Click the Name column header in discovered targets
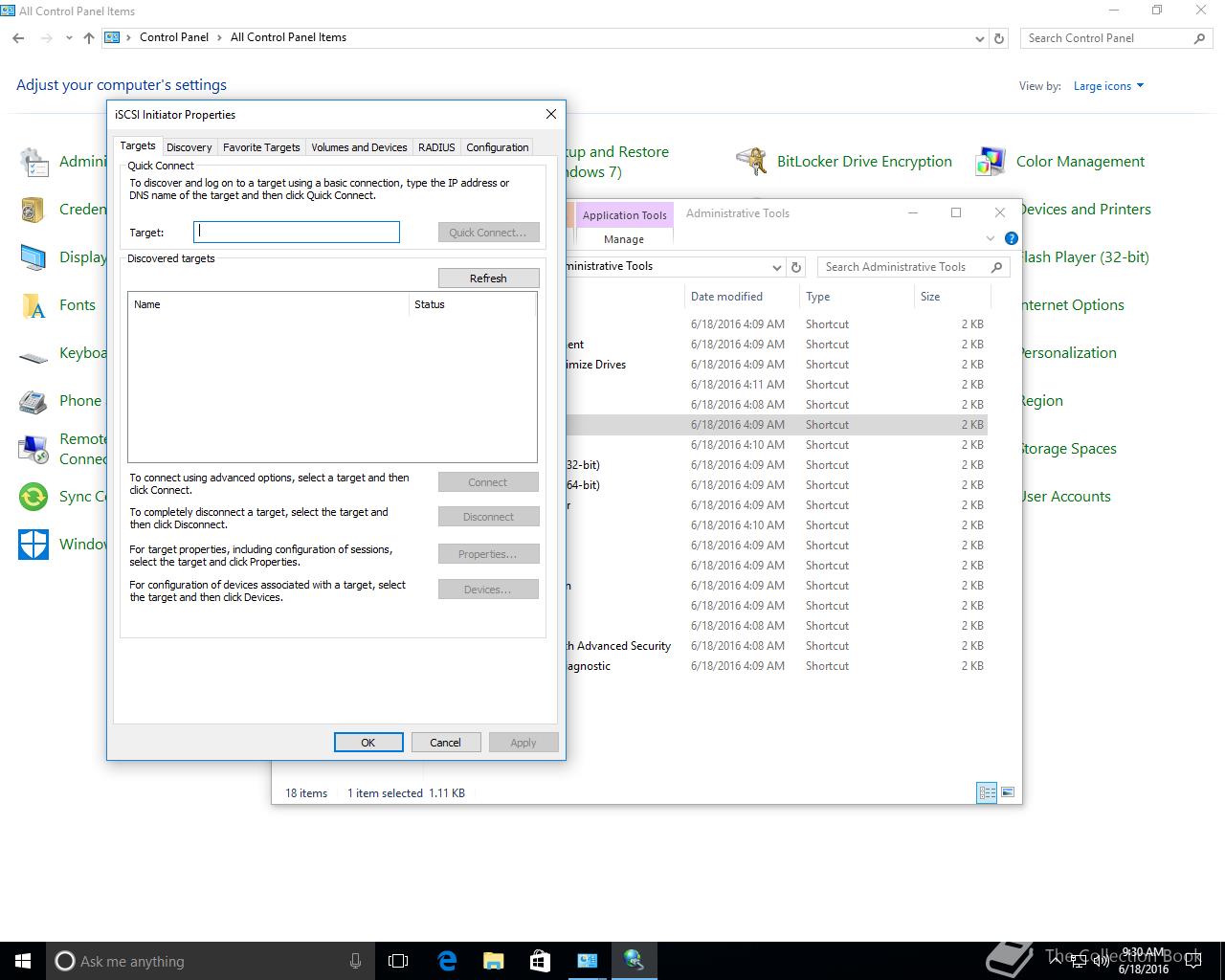This screenshot has width=1225, height=980. (268, 304)
